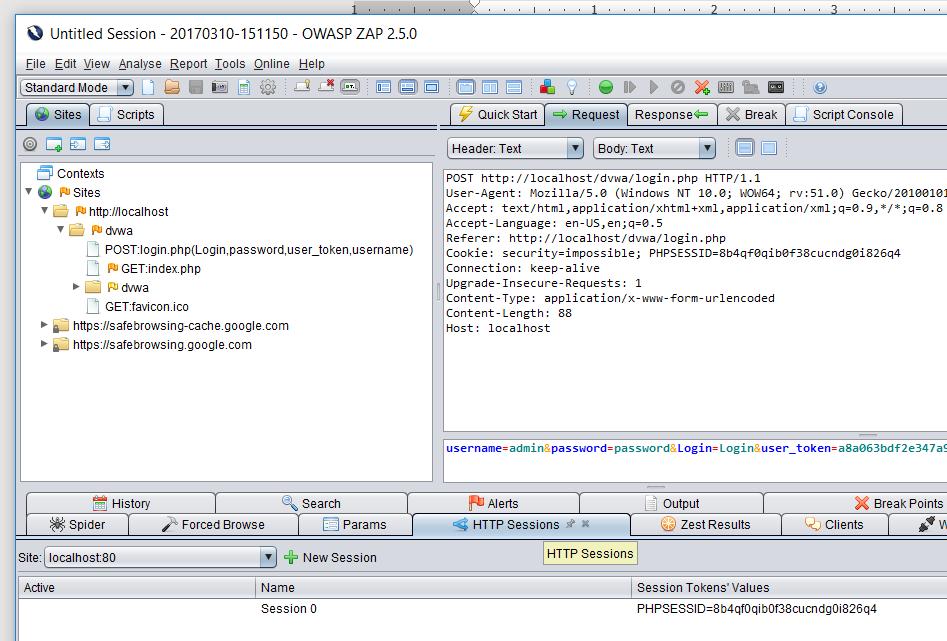The image size is (947, 641).
Task: Click the Continue play icon
Action: pos(653,88)
